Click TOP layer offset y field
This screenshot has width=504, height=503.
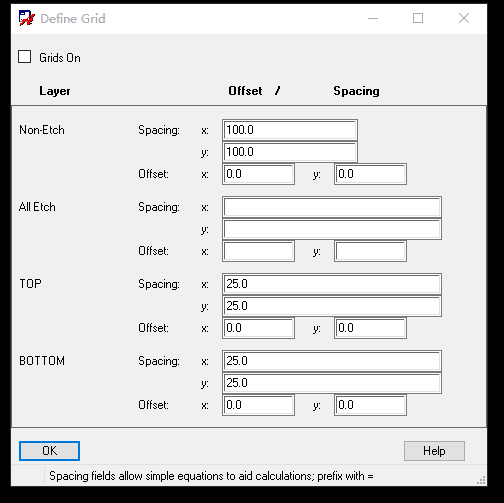(370, 328)
